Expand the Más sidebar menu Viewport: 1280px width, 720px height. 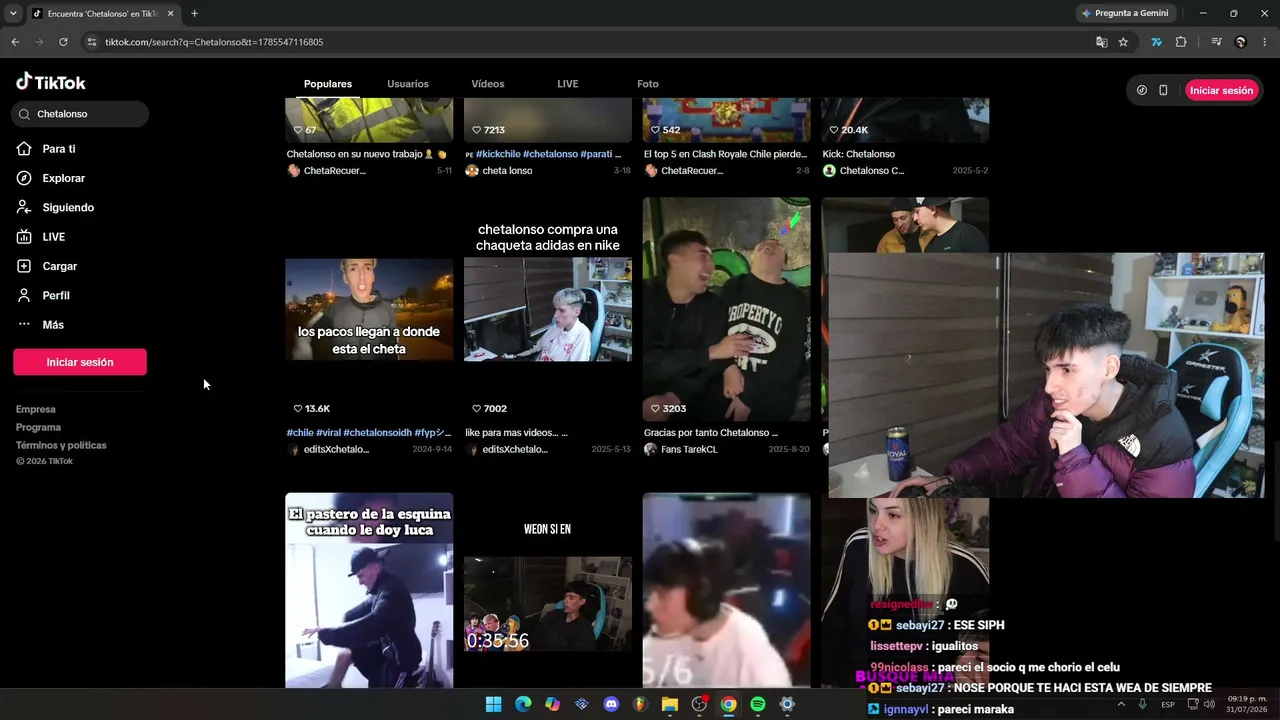point(40,325)
